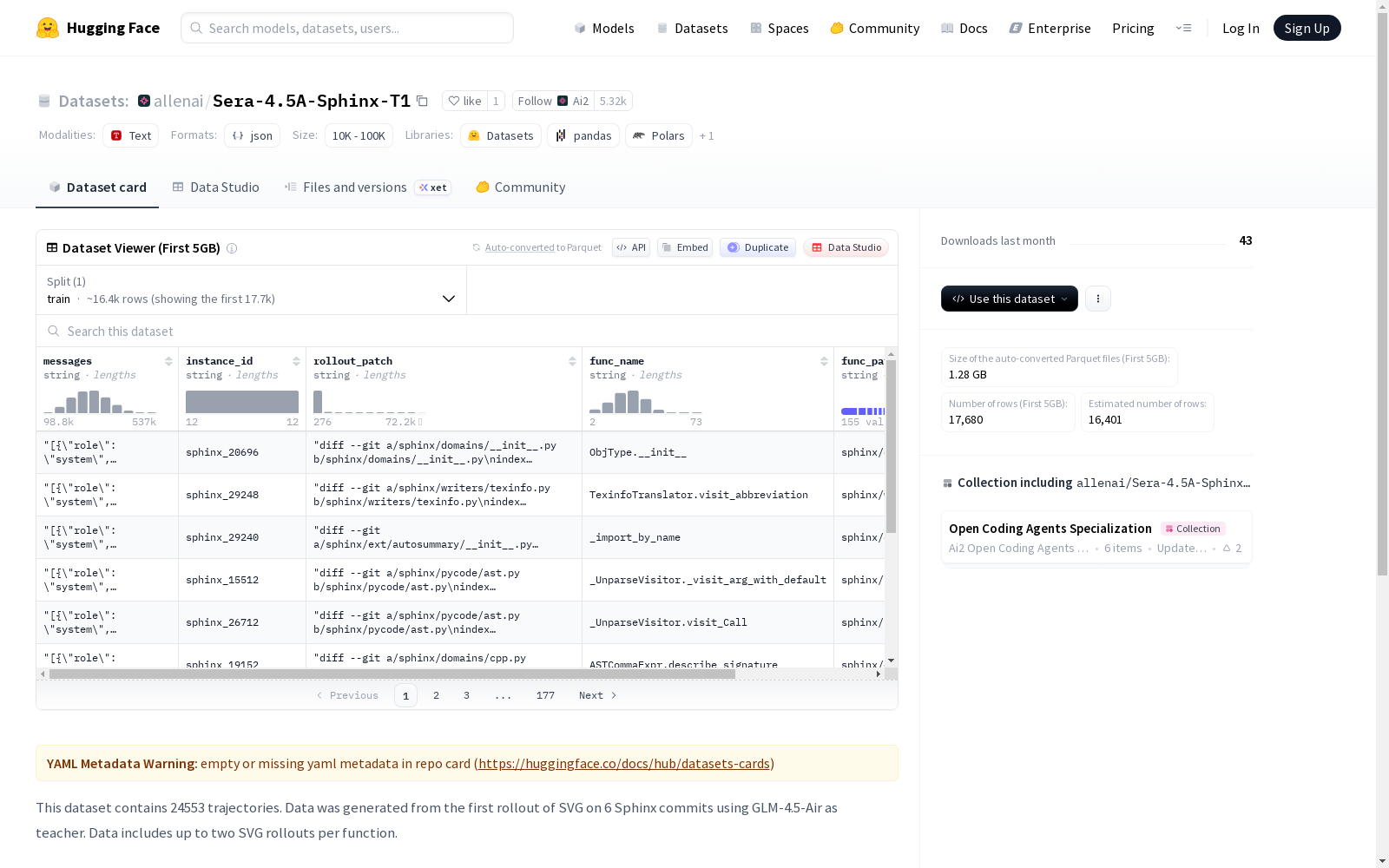The height and width of the screenshot is (868, 1389).
Task: Click the func_name lengths histogram
Action: tap(646, 402)
